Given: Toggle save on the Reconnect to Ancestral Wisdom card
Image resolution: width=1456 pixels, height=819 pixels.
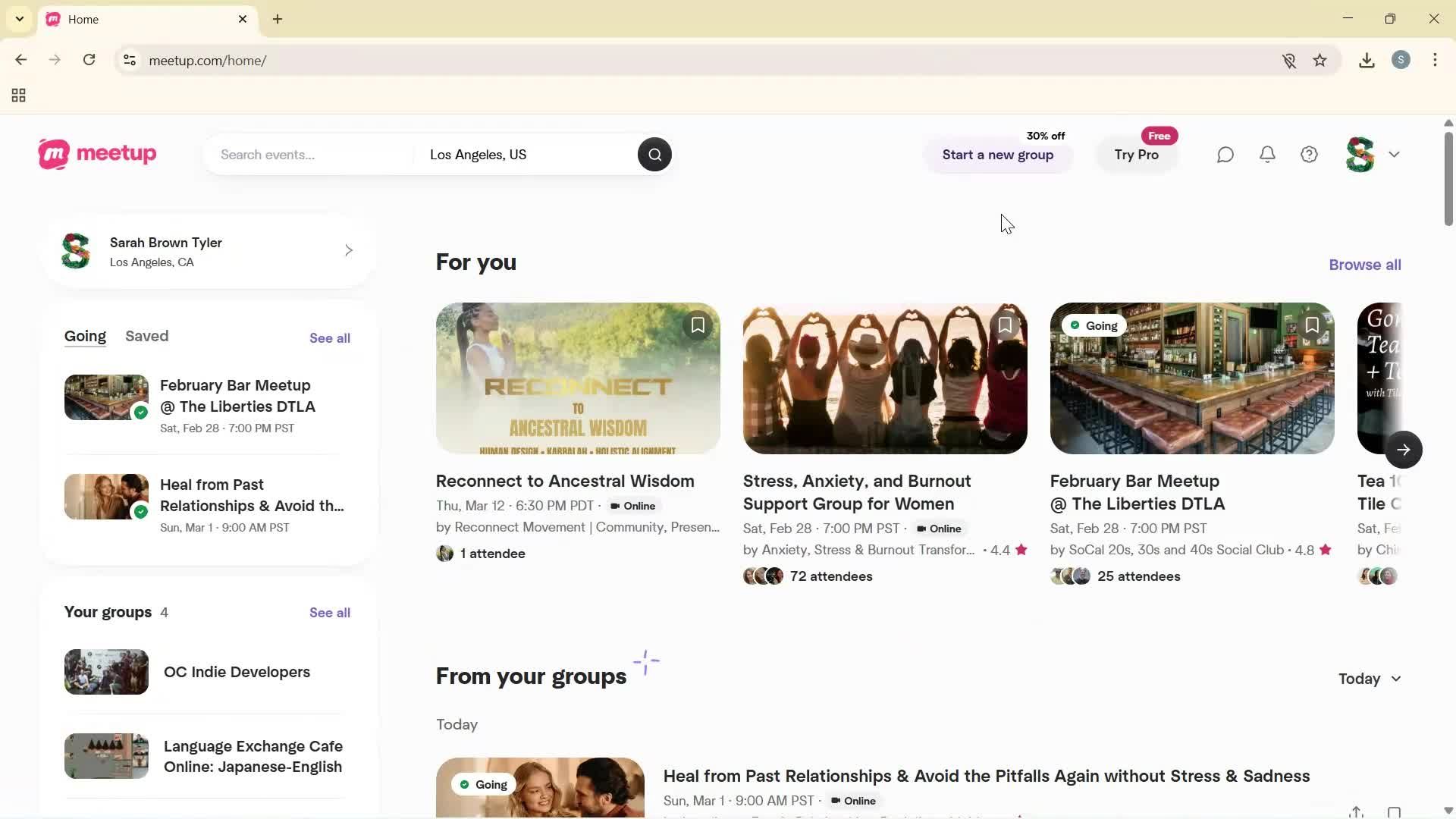Looking at the screenshot, I should tap(697, 325).
